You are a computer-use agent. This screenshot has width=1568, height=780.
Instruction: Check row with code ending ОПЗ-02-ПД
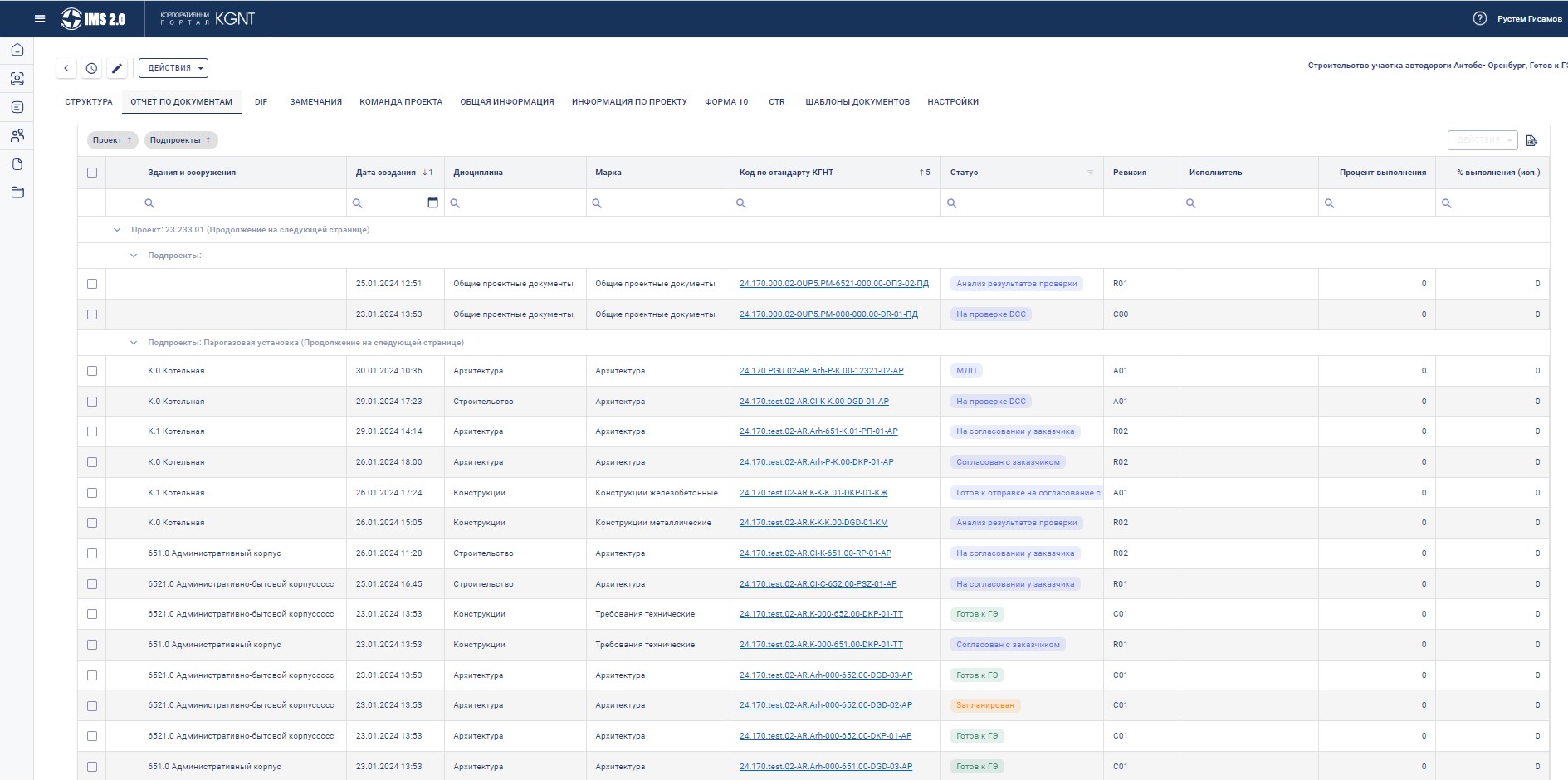92,284
